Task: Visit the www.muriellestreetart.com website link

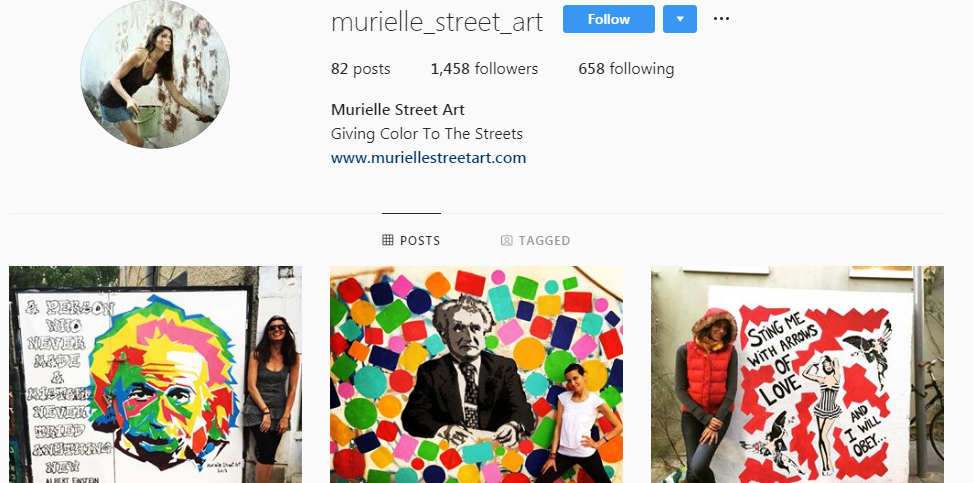Action: tap(428, 158)
